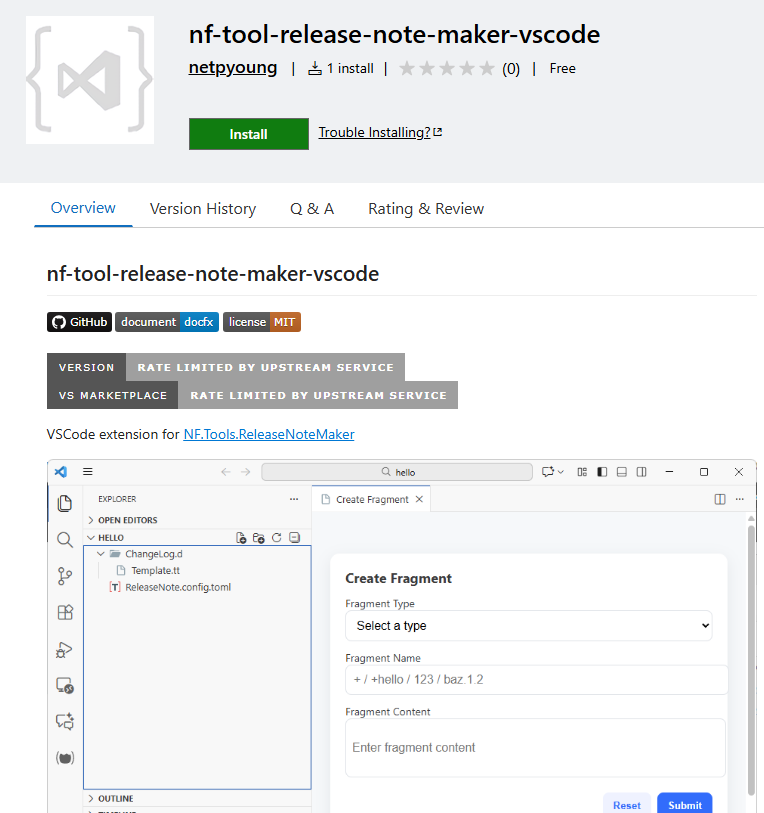Click the green Install button
Image resolution: width=764 pixels, height=813 pixels.
[248, 134]
